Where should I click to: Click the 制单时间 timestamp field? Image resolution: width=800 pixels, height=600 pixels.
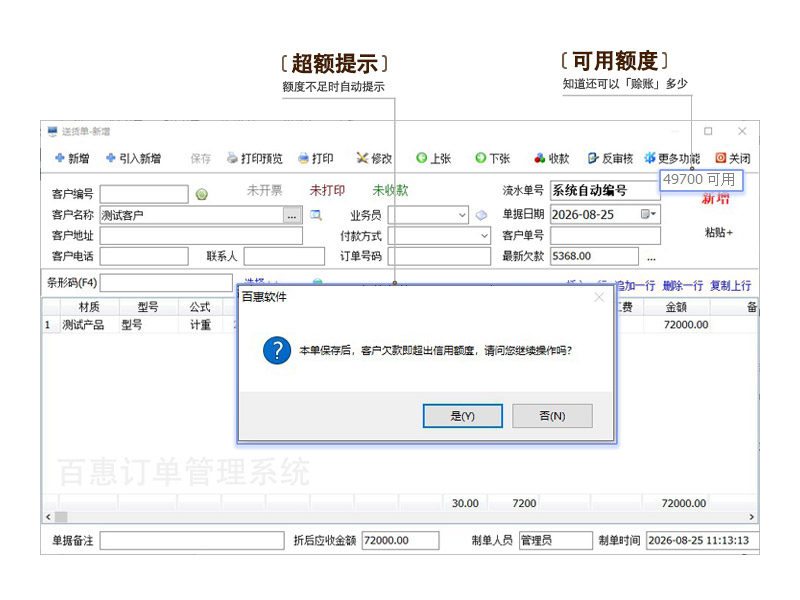pos(702,541)
